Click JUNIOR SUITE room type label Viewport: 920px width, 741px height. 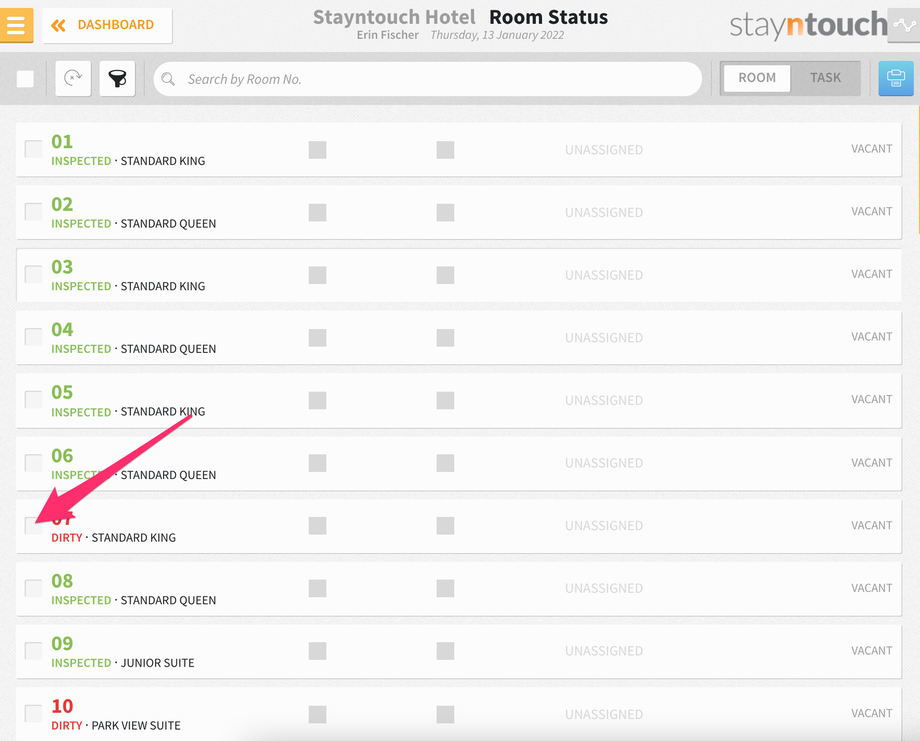click(x=157, y=663)
